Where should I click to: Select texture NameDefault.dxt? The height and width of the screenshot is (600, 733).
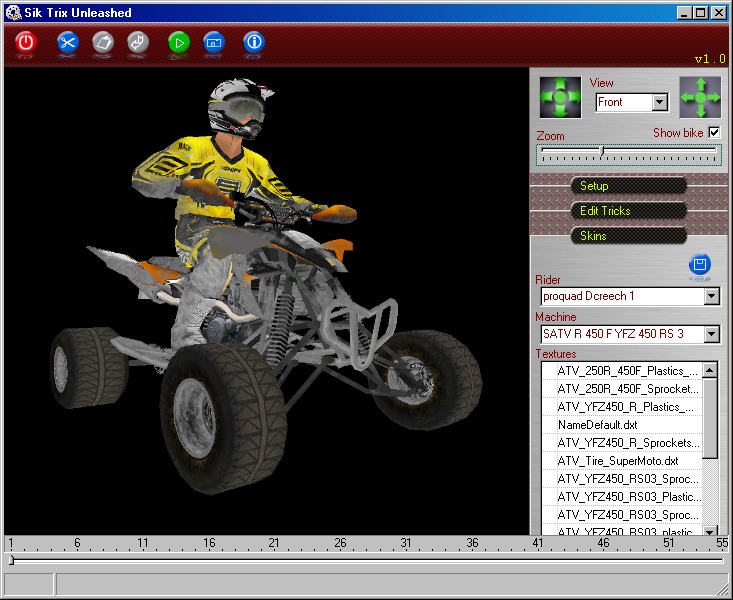[x=623, y=425]
